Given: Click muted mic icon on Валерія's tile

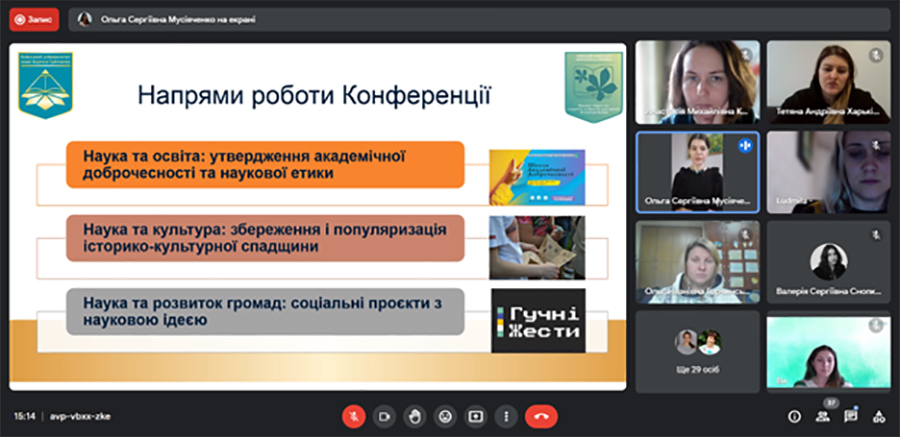Looking at the screenshot, I should (875, 234).
